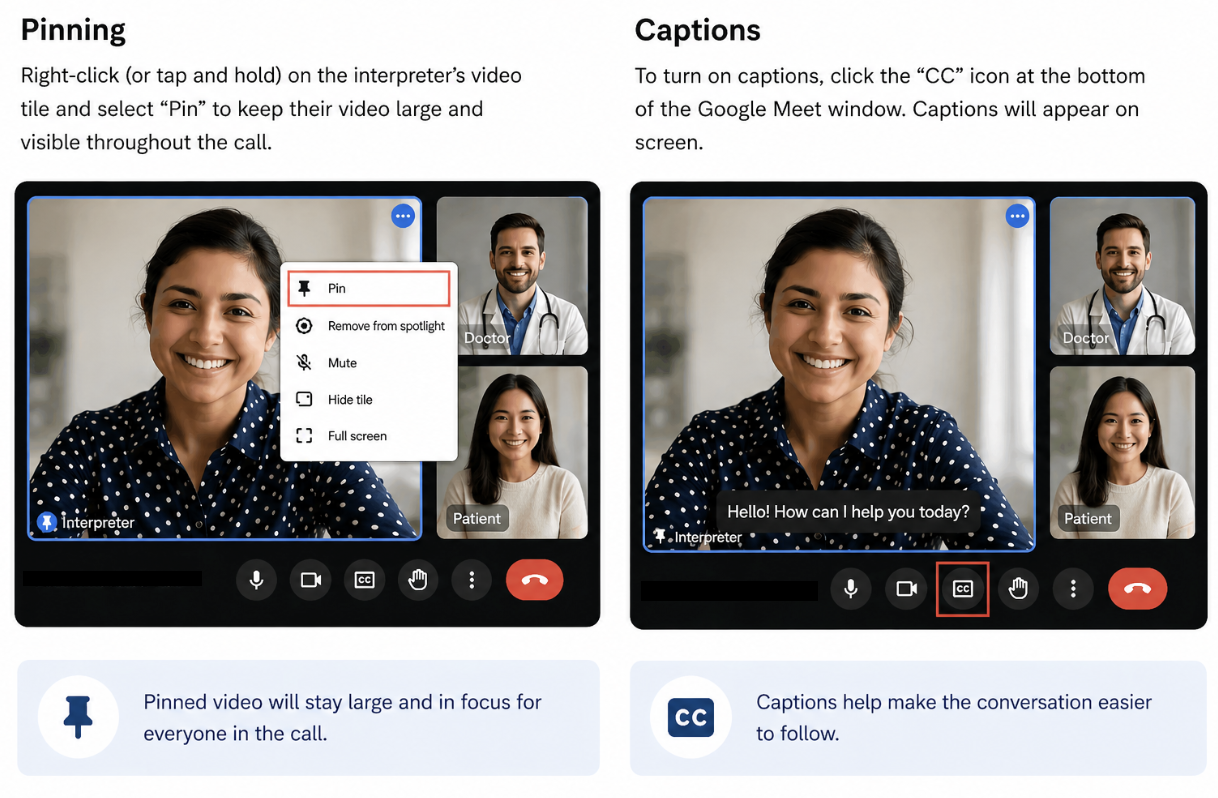End the call in Captions screenshot
The width and height of the screenshot is (1218, 798).
tap(1138, 589)
